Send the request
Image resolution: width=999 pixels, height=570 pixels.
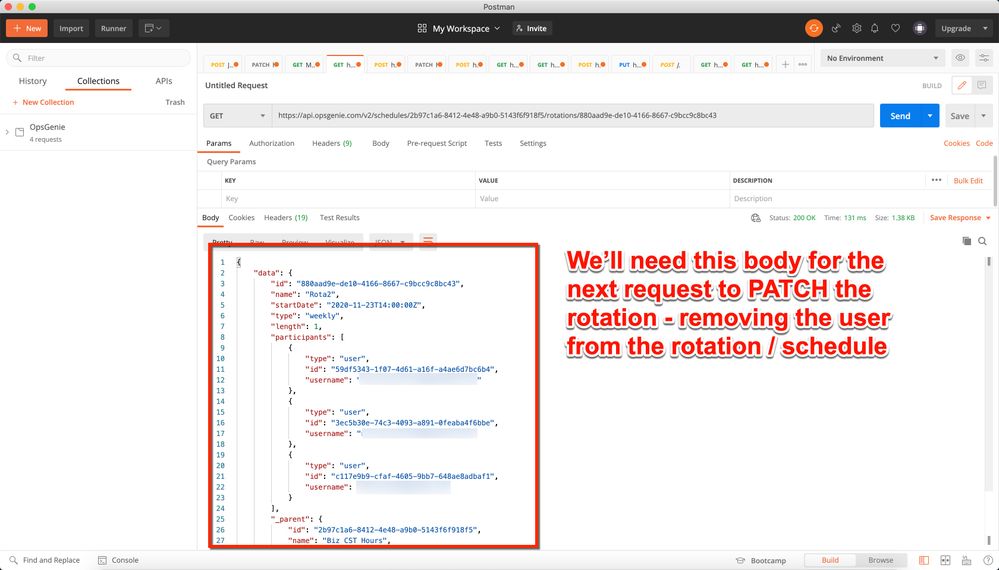coord(900,116)
